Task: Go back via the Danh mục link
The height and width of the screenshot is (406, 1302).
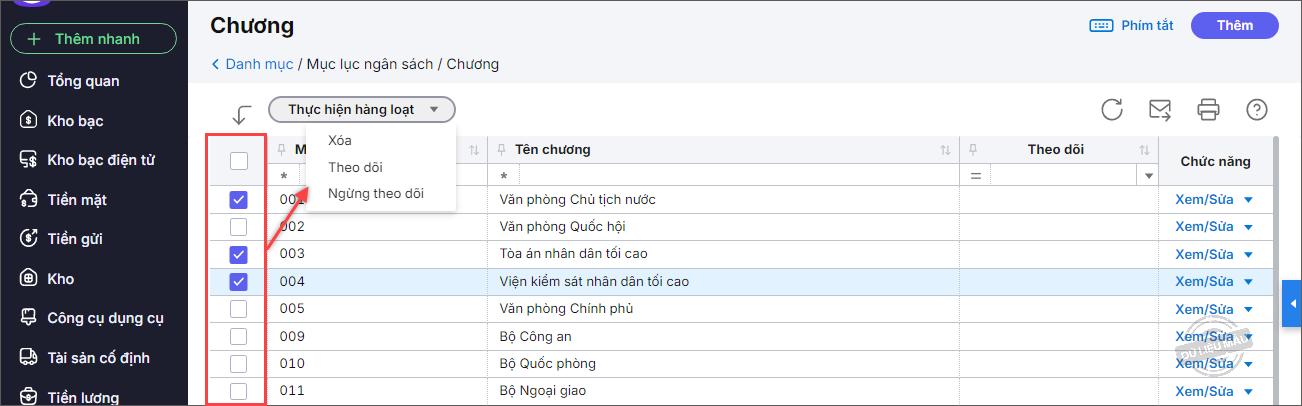Action: 252,64
